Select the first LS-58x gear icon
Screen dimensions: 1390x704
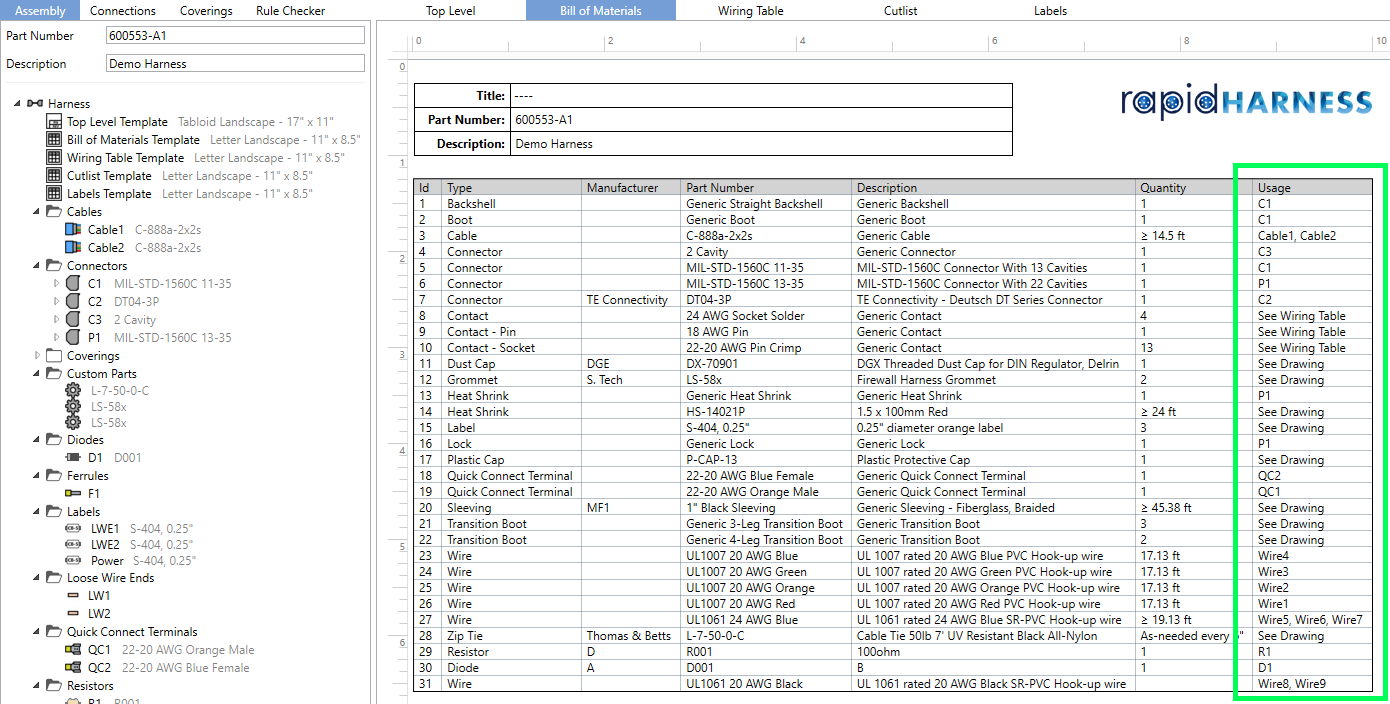coord(73,408)
